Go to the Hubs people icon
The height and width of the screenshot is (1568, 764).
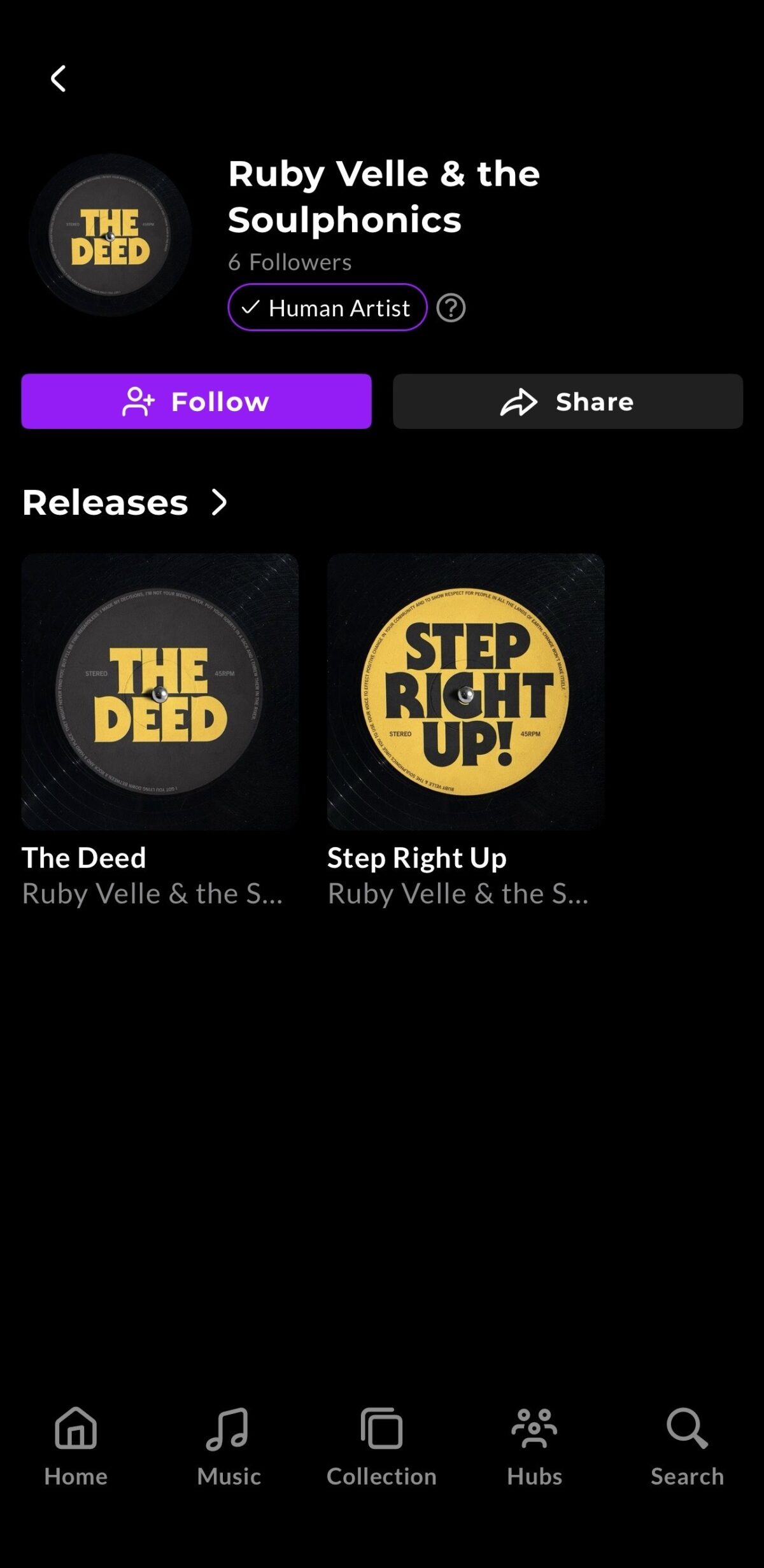(x=534, y=1427)
